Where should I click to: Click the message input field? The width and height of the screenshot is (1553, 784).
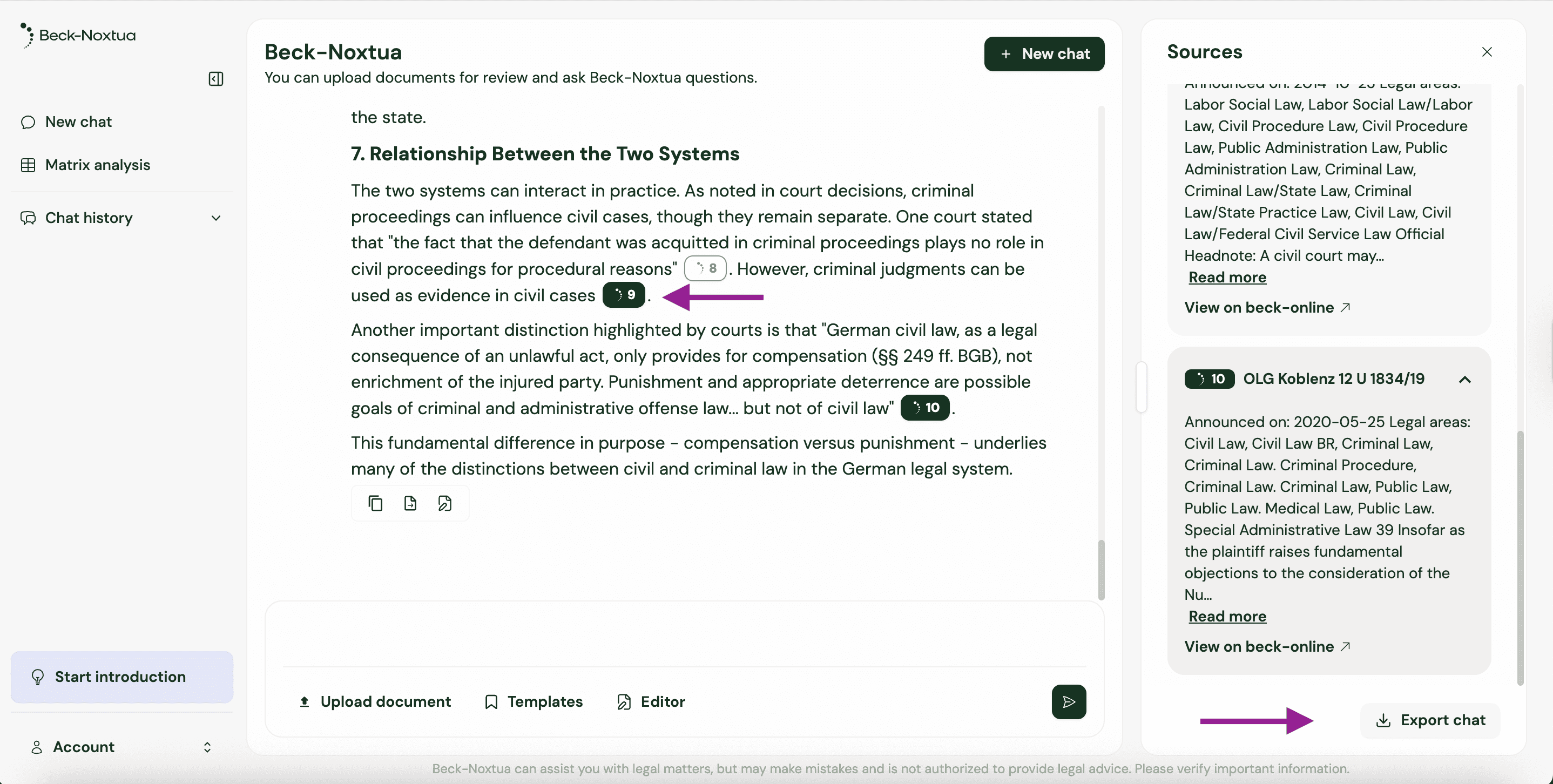(x=684, y=633)
